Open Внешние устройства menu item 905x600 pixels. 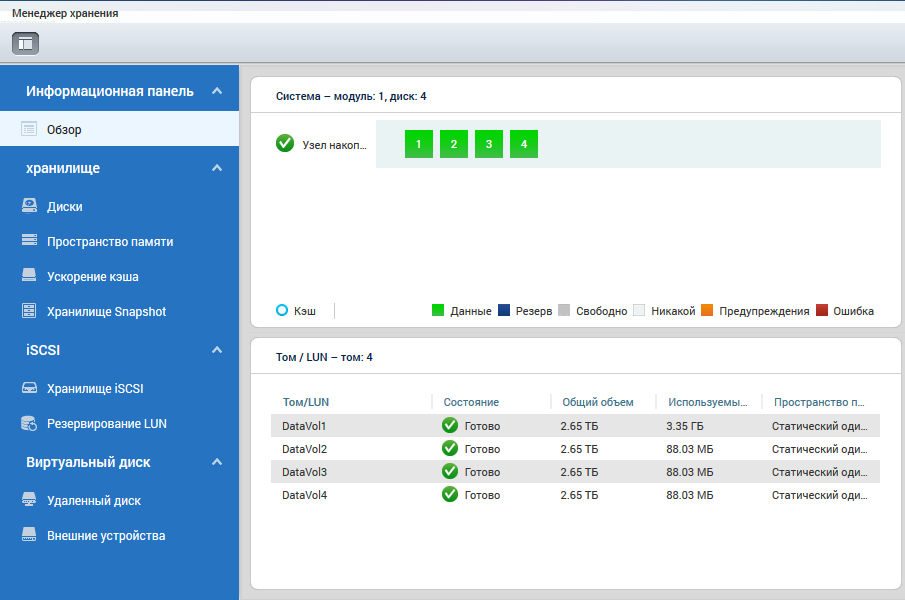tap(105, 536)
